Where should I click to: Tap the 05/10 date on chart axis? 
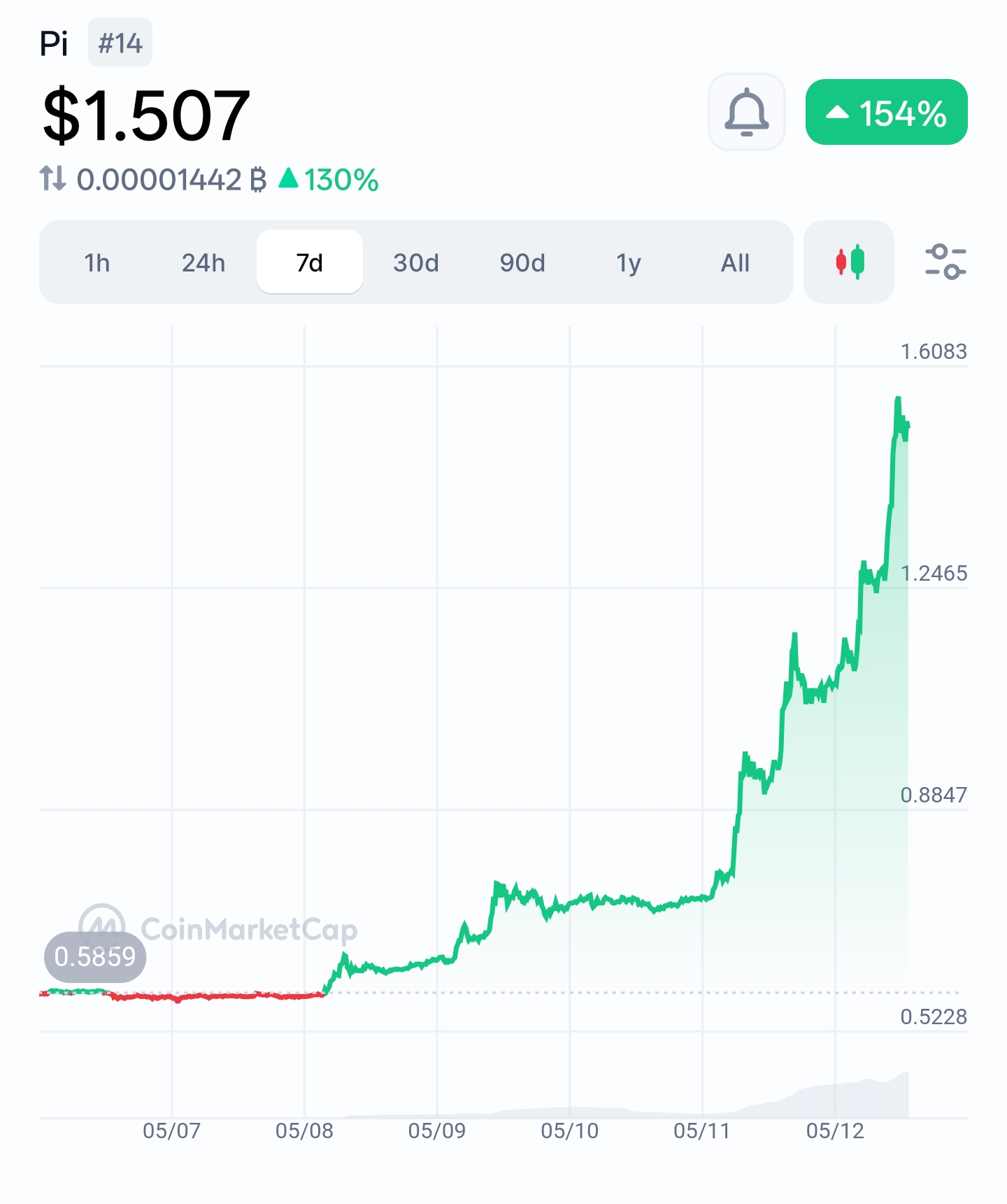click(570, 1131)
